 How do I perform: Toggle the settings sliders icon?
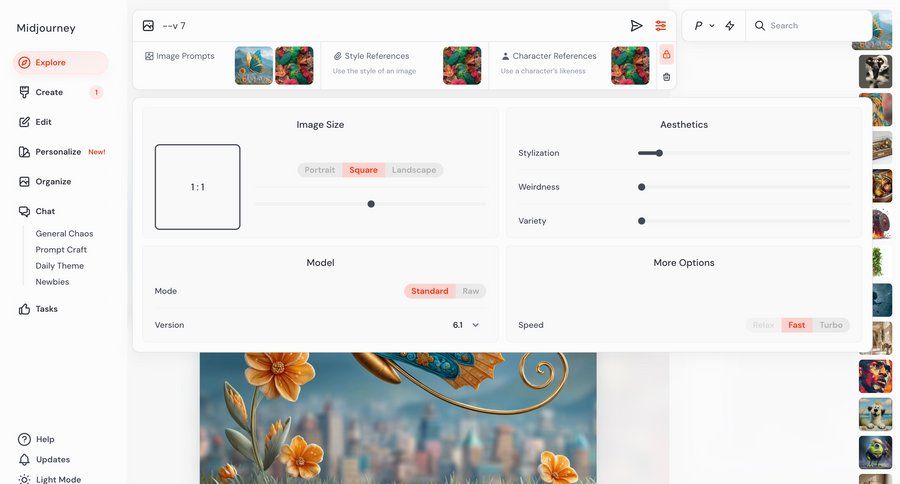[x=661, y=26]
